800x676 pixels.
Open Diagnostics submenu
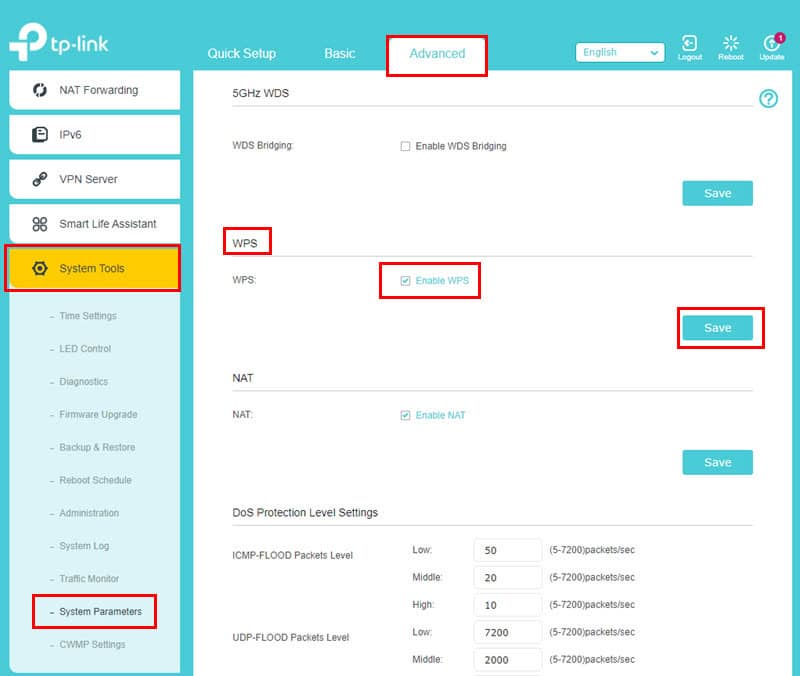click(x=84, y=382)
